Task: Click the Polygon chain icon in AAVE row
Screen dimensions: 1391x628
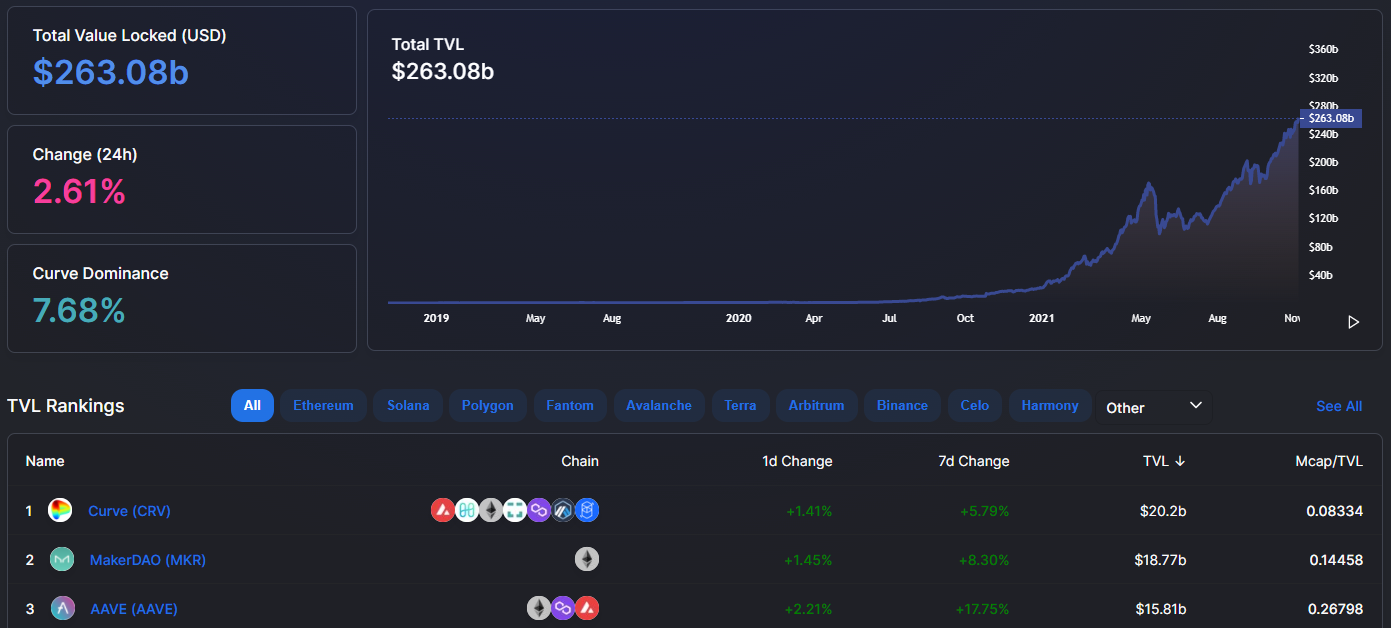Action: (563, 608)
